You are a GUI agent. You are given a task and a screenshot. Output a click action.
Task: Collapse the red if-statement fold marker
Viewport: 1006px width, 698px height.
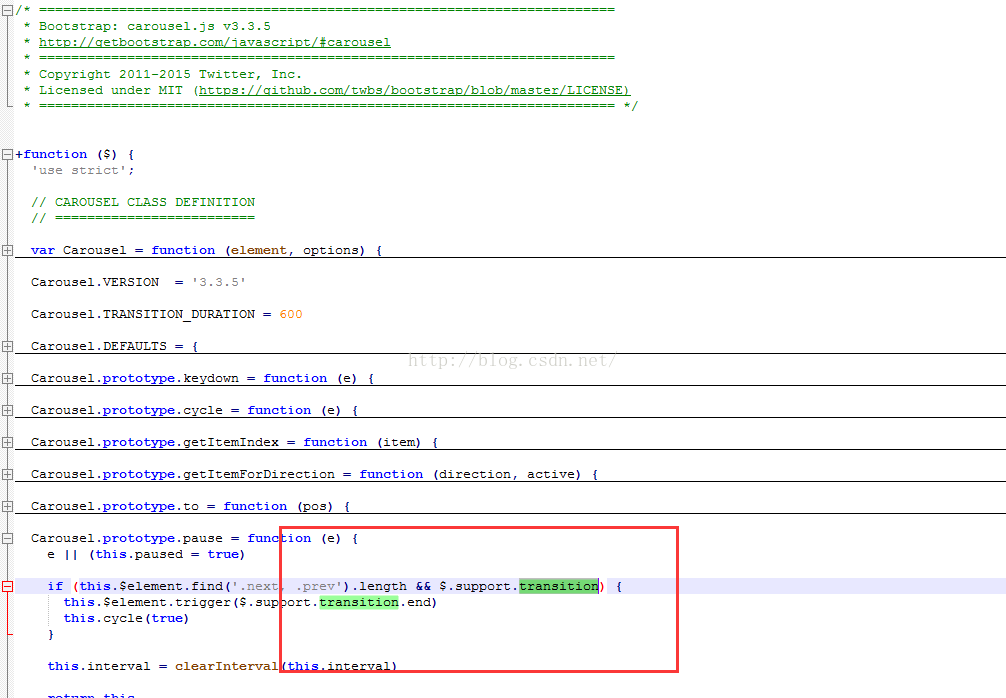[x=7, y=586]
